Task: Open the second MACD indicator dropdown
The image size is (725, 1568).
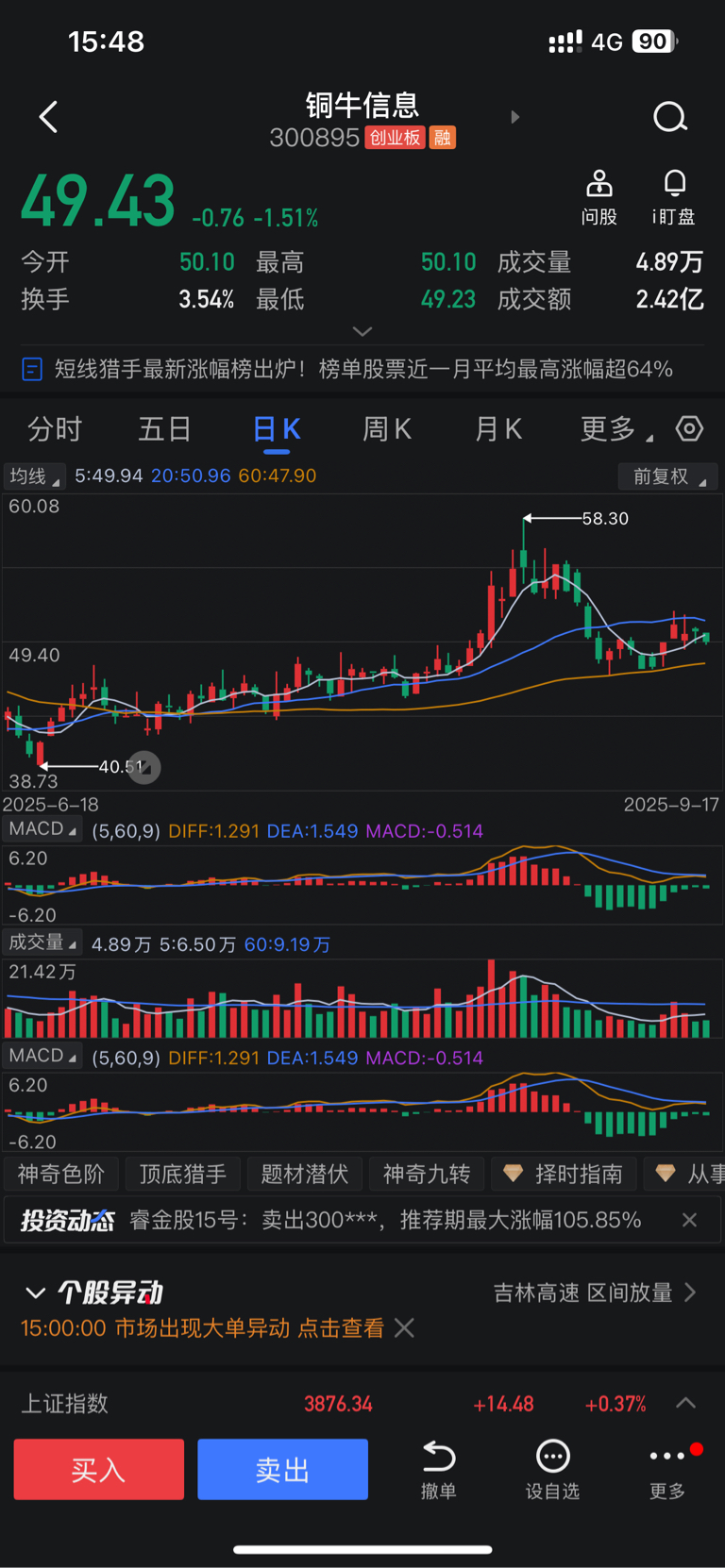Action: 42,1056
